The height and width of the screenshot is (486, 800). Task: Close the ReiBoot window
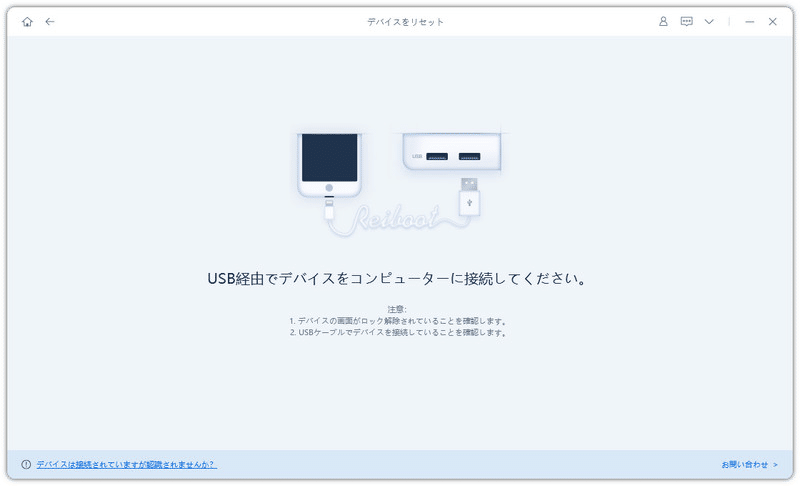tap(772, 21)
